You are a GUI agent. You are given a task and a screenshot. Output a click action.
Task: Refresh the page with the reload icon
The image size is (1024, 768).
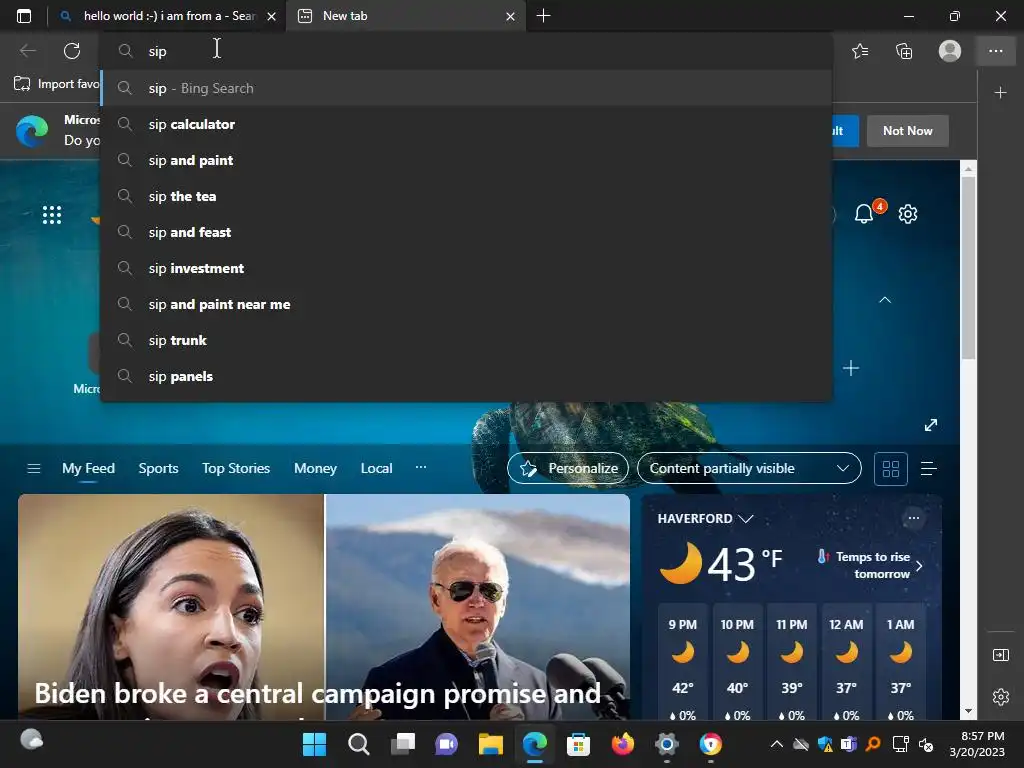pos(72,51)
